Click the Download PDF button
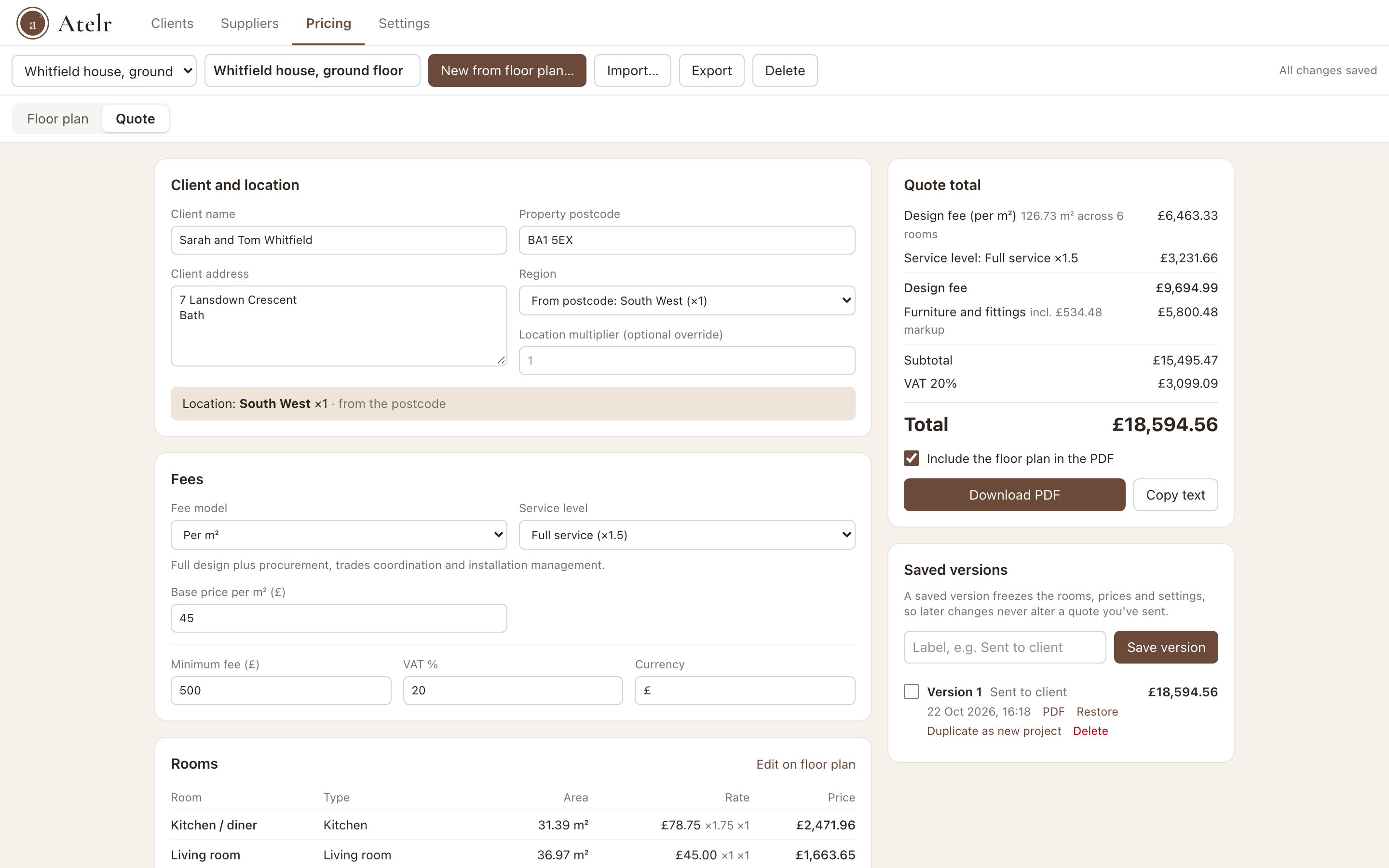Viewport: 1389px width, 868px height. (1014, 495)
